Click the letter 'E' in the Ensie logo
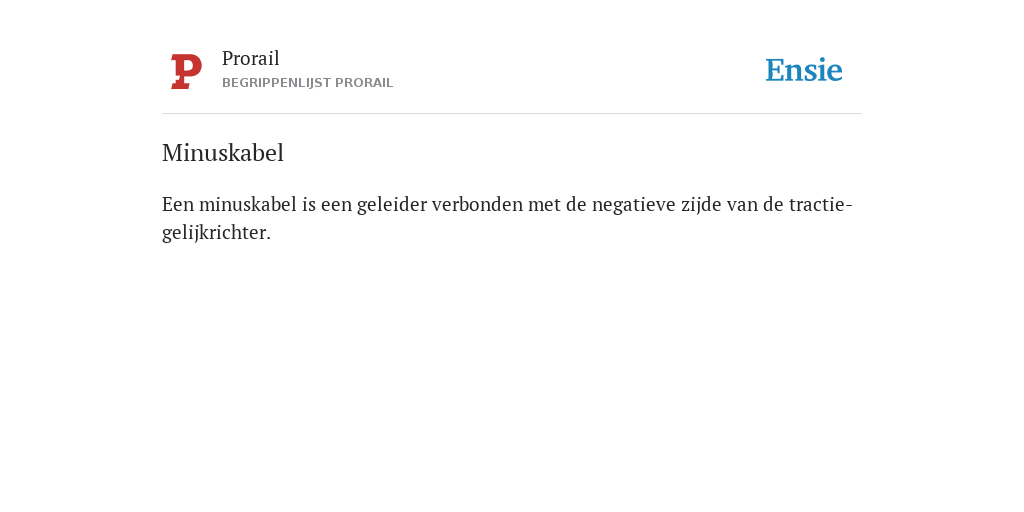Screen dimensions: 1024x512 coord(775,70)
